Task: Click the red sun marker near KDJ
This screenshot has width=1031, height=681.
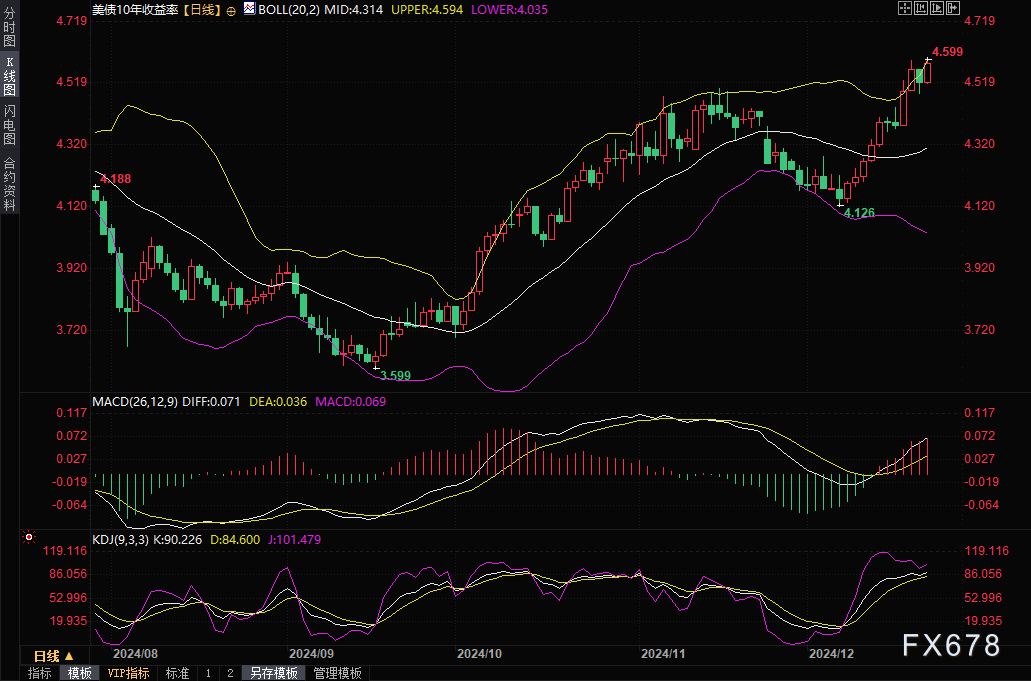Action: tap(29, 537)
